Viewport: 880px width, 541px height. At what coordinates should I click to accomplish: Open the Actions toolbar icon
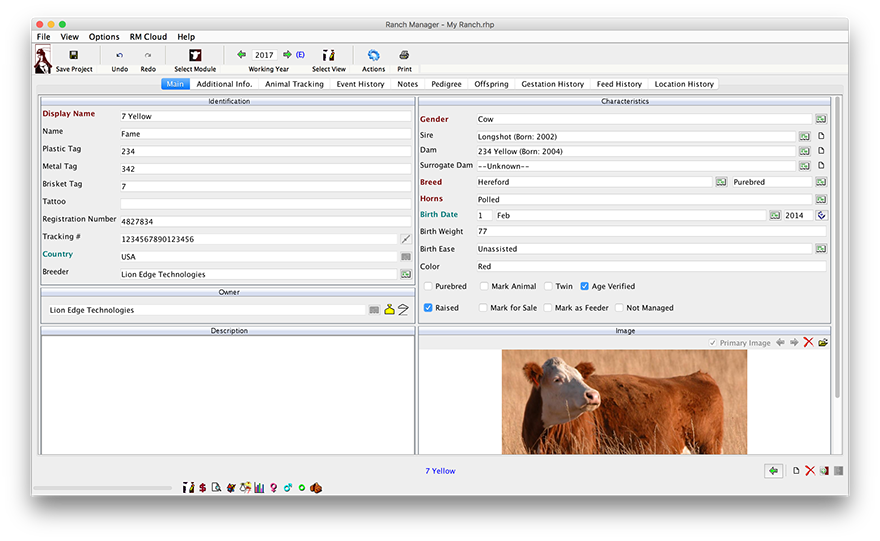click(373, 56)
